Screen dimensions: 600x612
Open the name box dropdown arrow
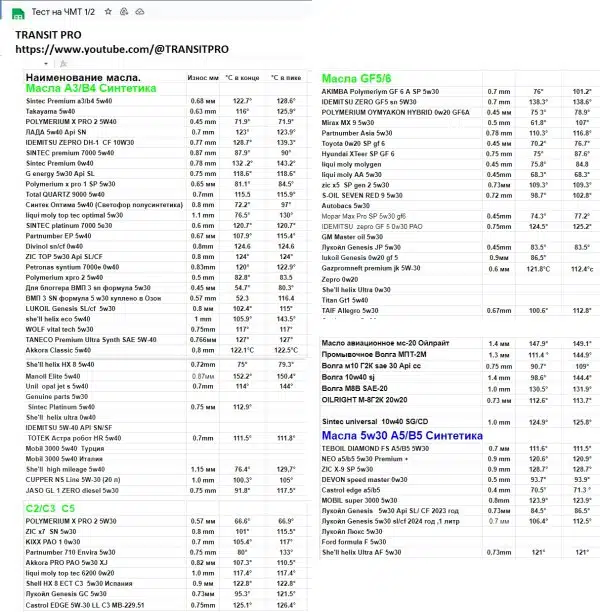46,64
